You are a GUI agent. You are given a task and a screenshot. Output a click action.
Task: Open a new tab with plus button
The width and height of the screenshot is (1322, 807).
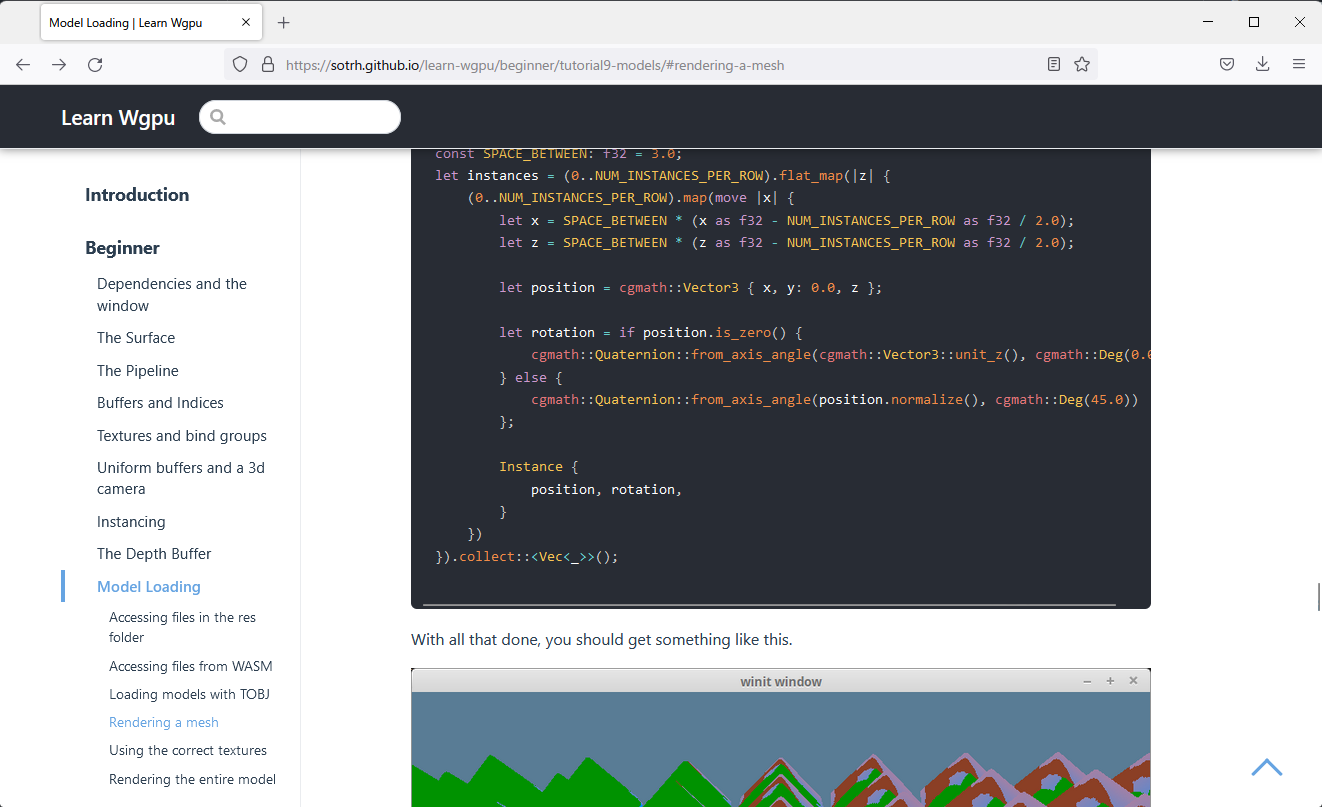(x=284, y=22)
